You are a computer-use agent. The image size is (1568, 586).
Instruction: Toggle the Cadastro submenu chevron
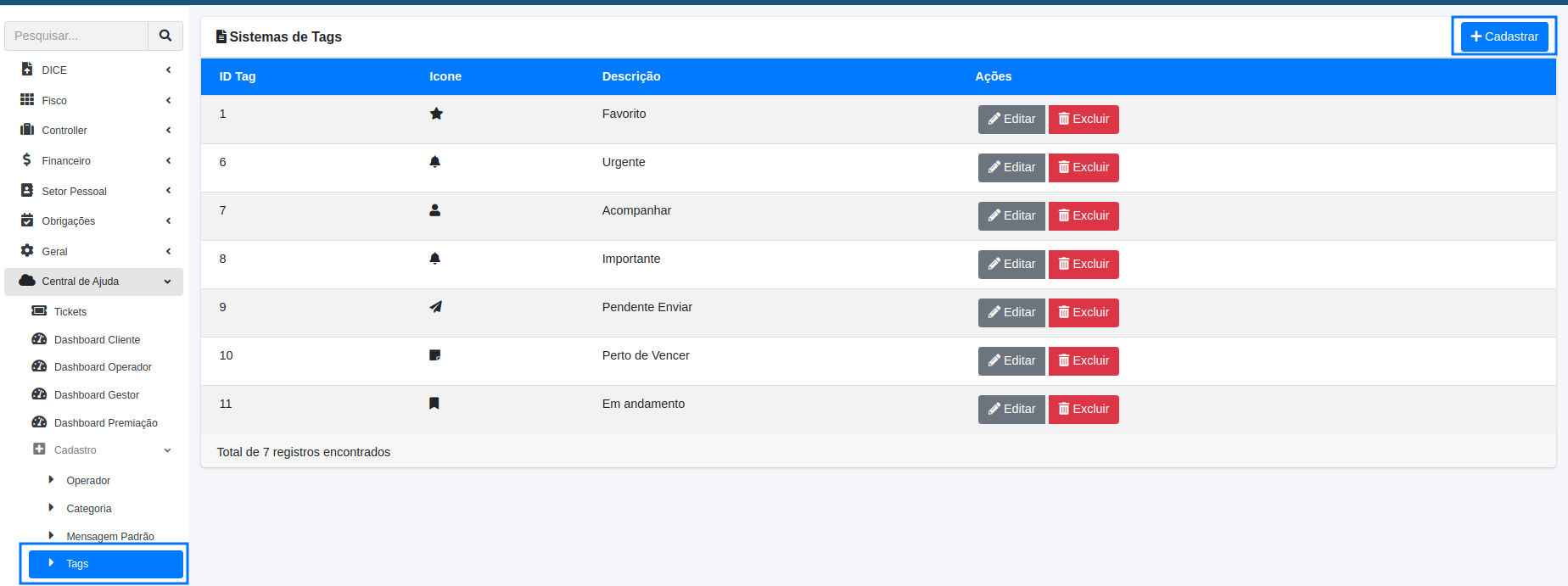167,450
